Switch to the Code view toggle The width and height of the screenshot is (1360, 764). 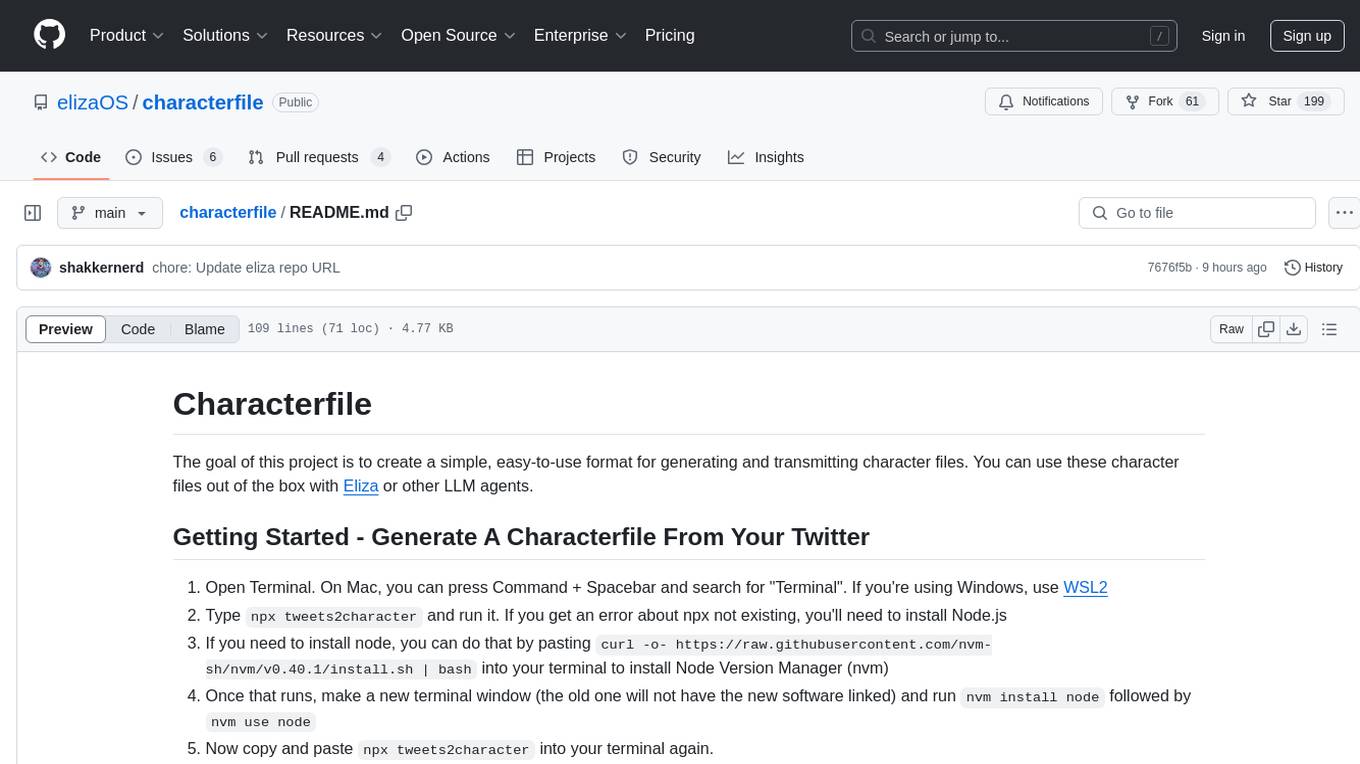[x=138, y=329]
